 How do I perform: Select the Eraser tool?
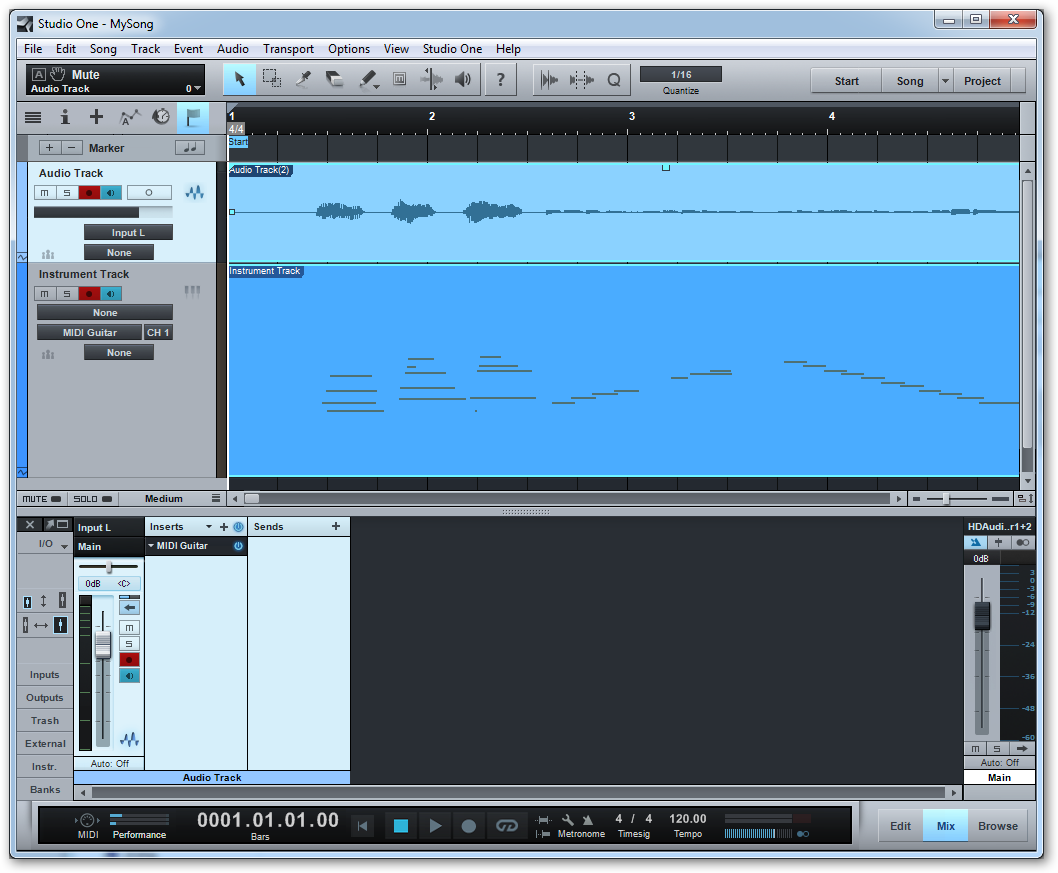(335, 80)
